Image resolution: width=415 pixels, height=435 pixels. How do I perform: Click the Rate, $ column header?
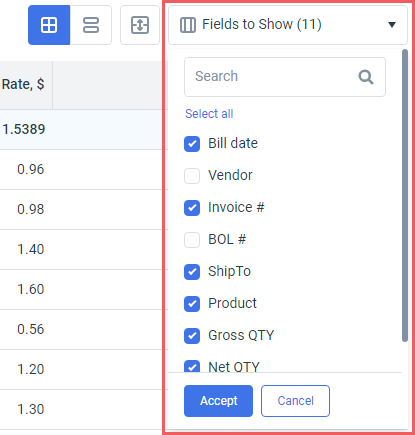coord(23,85)
